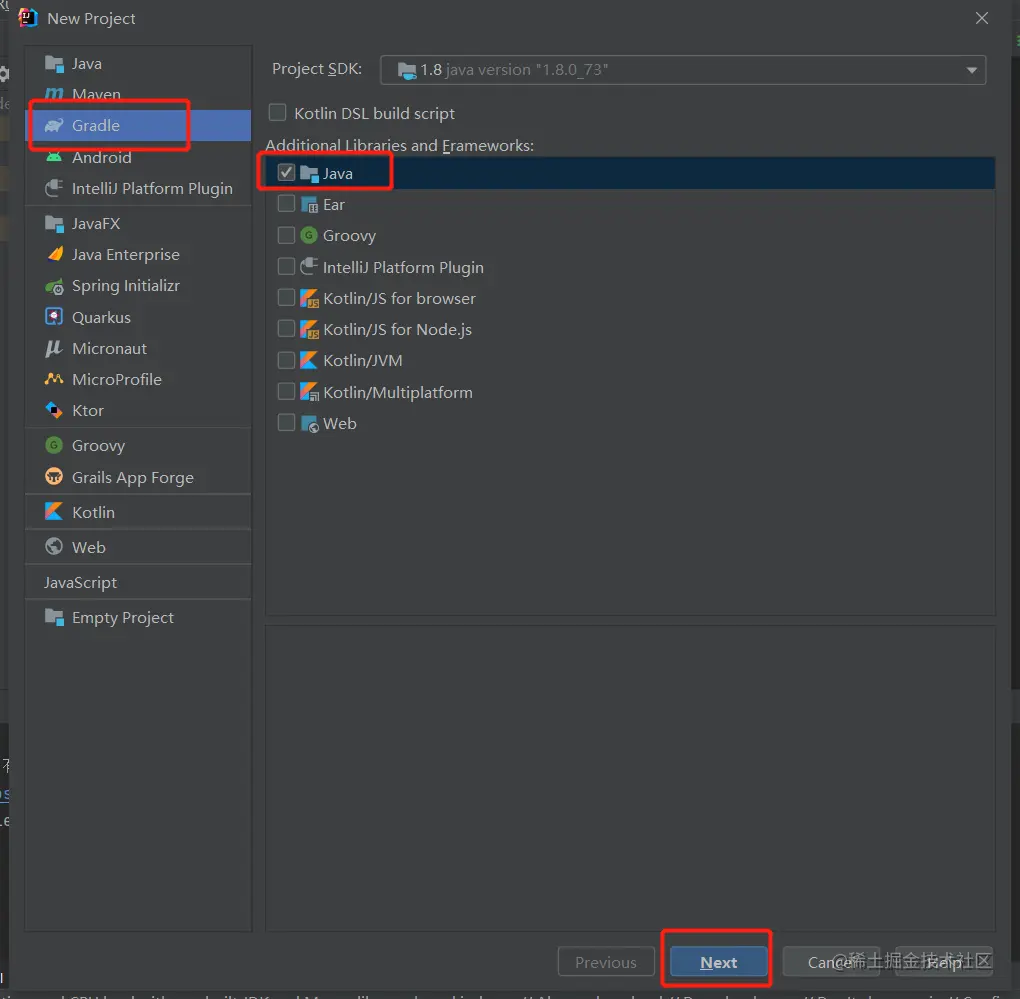Tick the Groovy framework checkbox
Viewport: 1020px width, 999px height.
coord(286,235)
